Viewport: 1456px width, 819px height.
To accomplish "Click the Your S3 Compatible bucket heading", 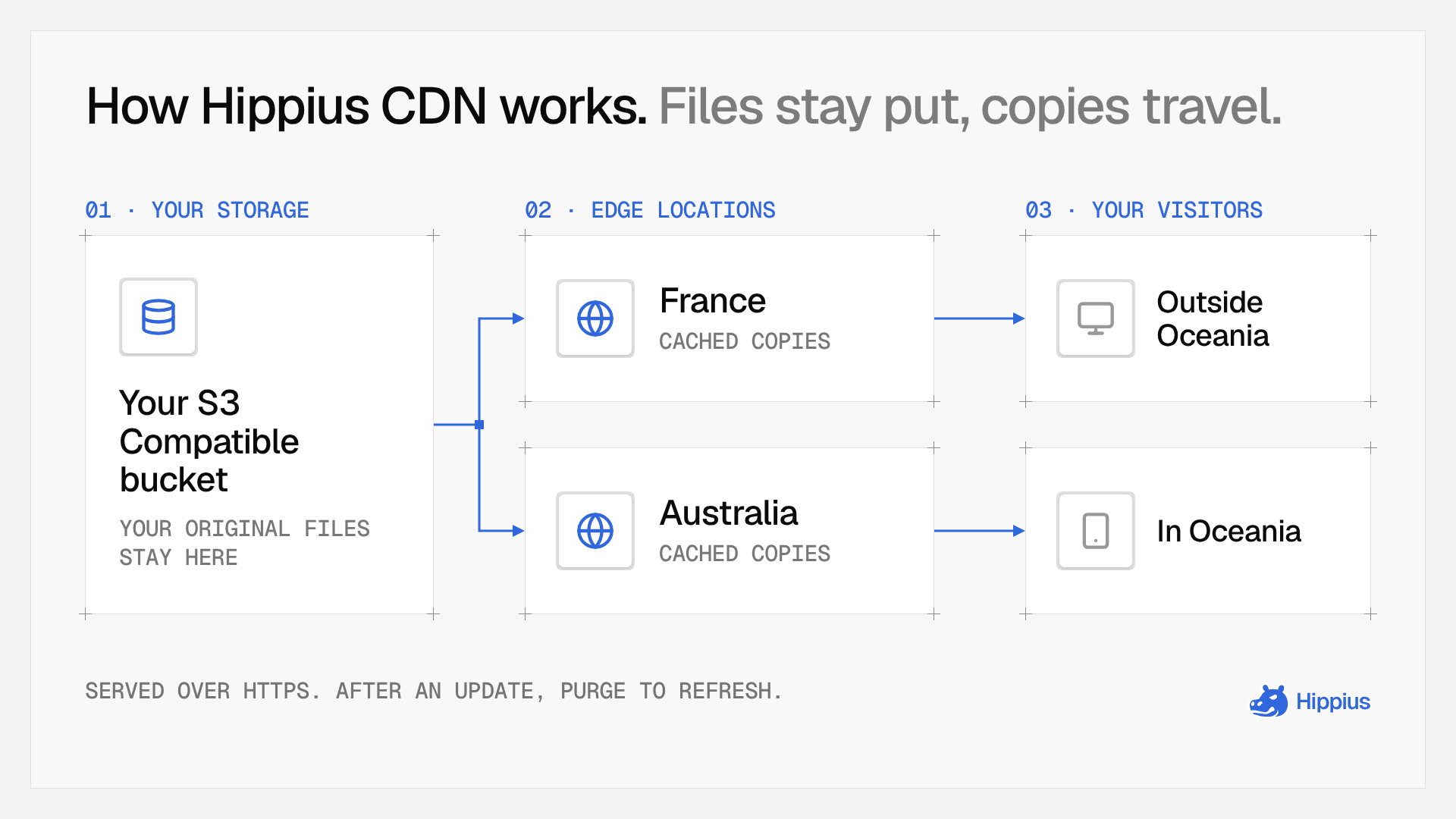I will (209, 441).
